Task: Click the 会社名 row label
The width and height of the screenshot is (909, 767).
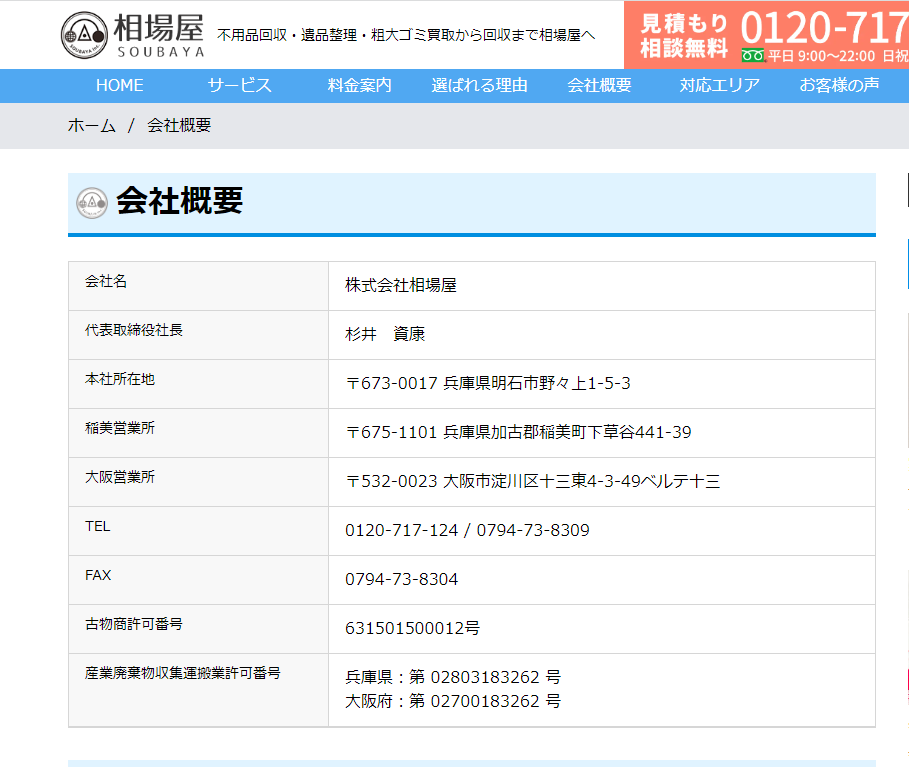Action: pyautogui.click(x=106, y=281)
